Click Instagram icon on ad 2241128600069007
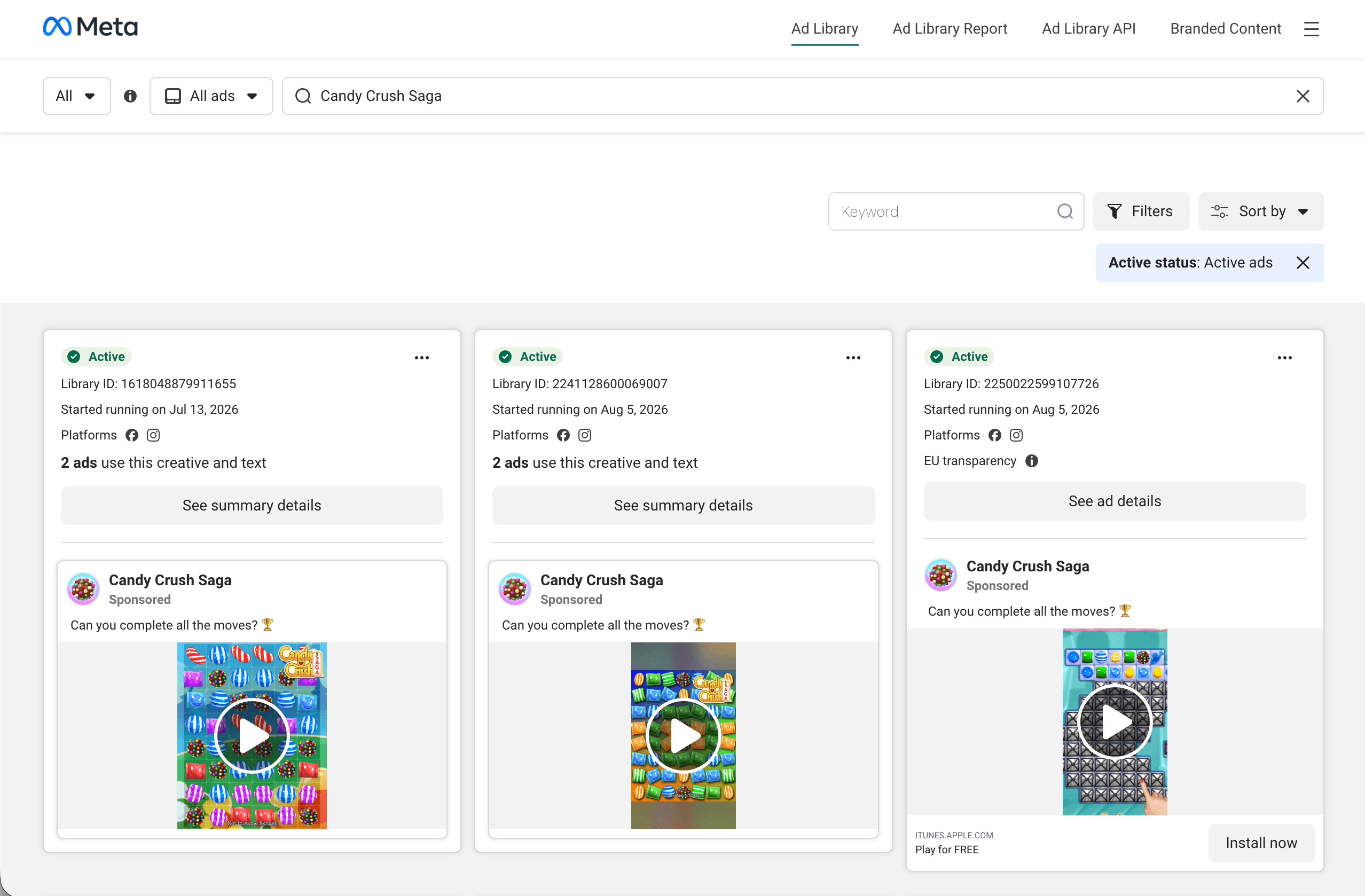The width and height of the screenshot is (1365, 896). click(584, 435)
